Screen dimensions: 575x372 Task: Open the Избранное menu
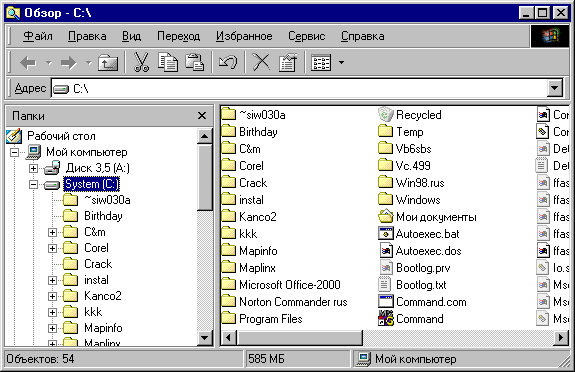244,36
